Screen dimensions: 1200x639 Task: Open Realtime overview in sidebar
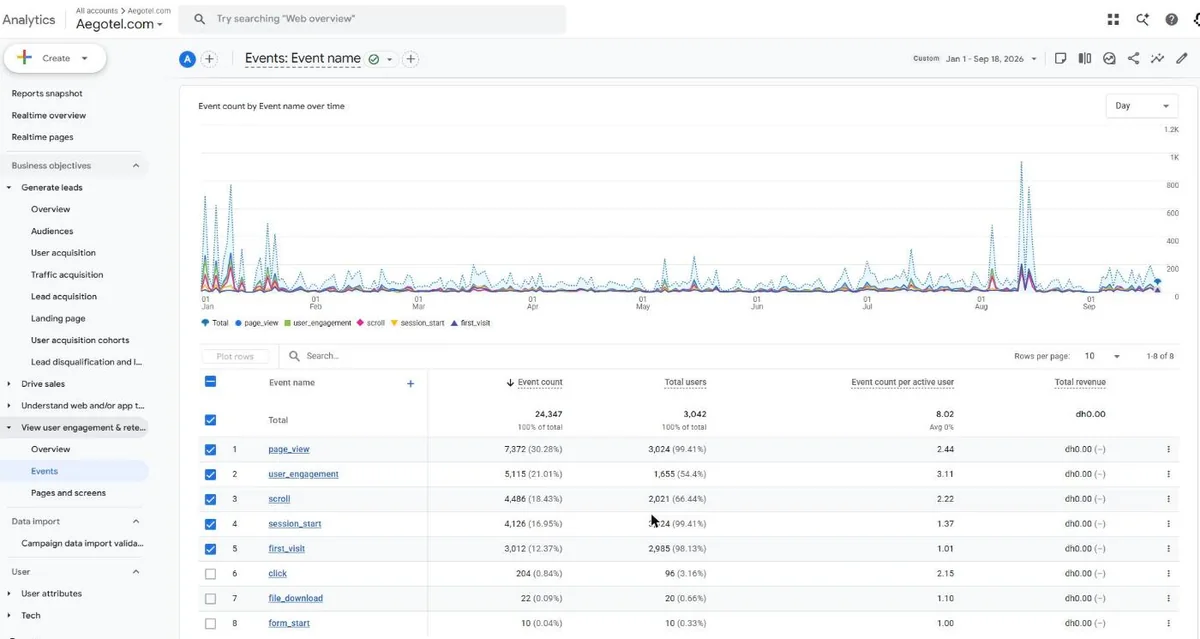click(49, 116)
